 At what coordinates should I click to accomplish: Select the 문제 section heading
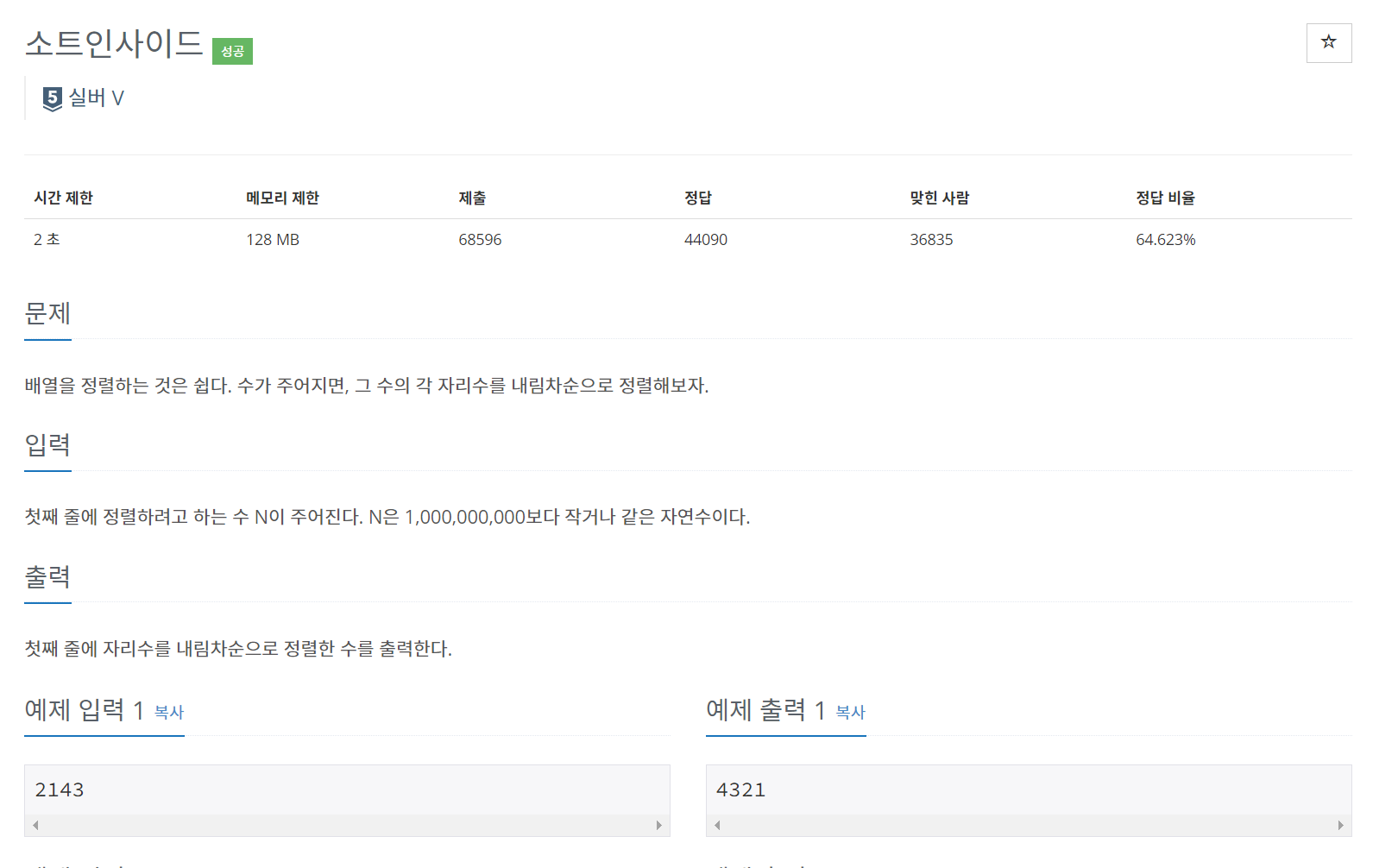tap(47, 315)
